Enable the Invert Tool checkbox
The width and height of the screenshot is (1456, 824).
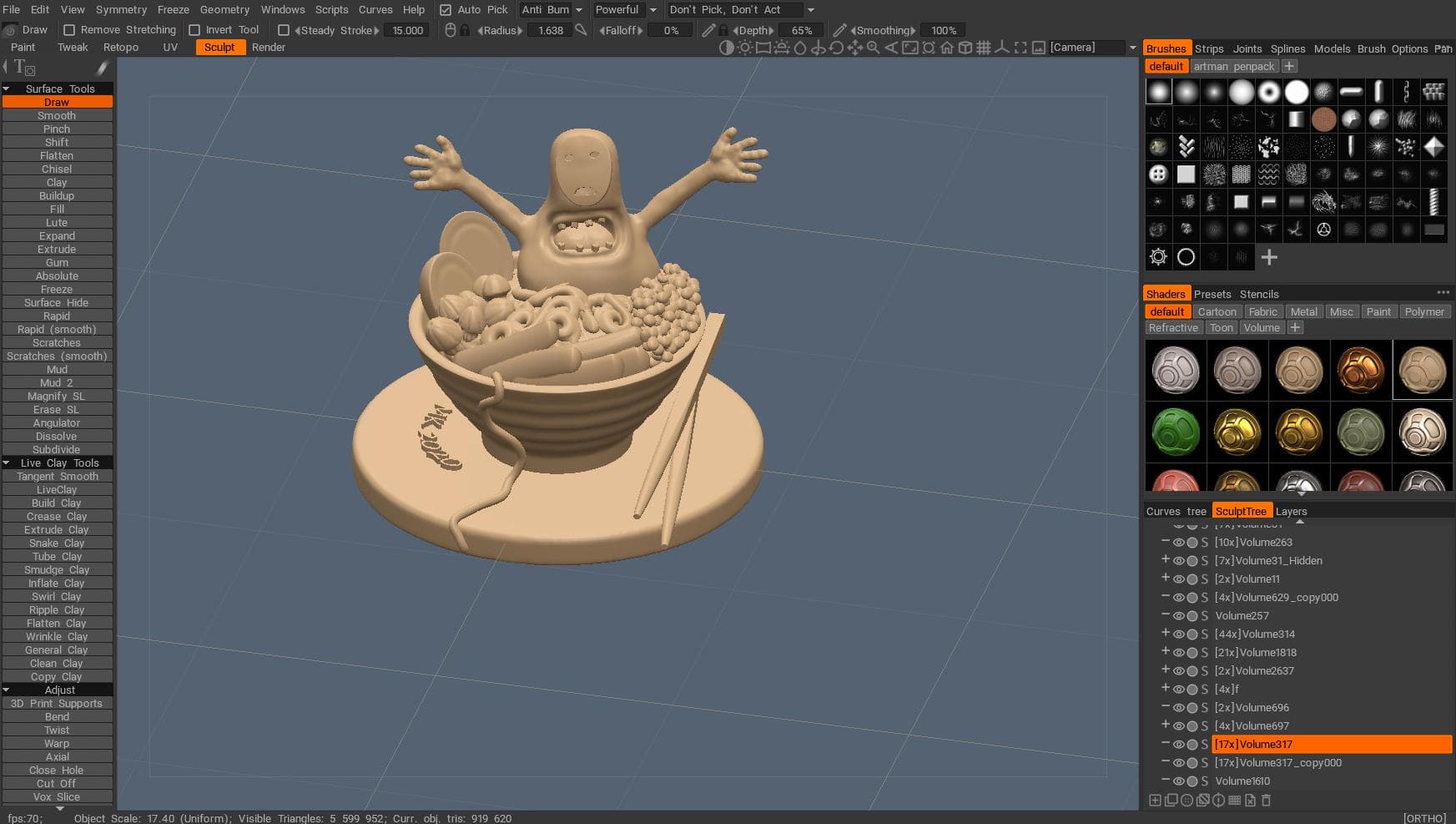click(194, 30)
